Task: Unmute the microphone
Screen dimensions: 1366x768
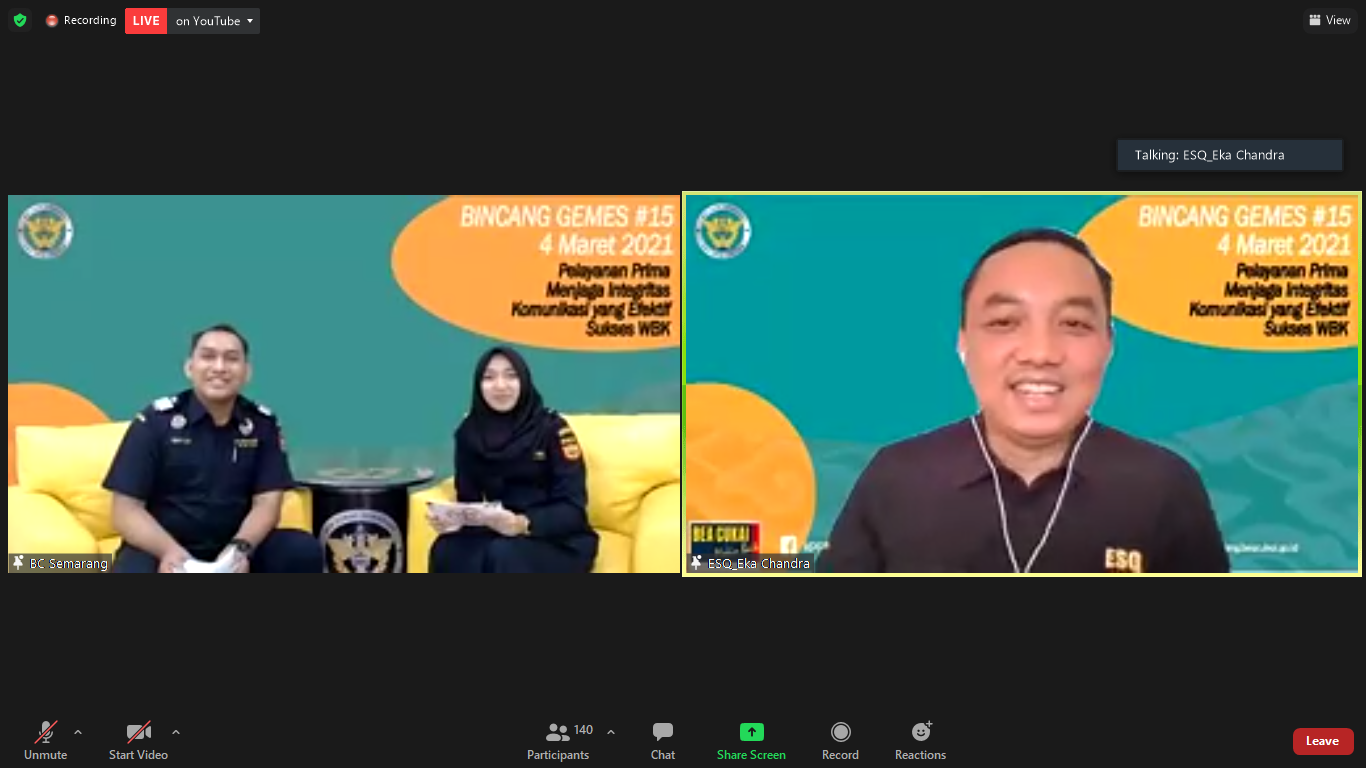Action: pos(45,740)
